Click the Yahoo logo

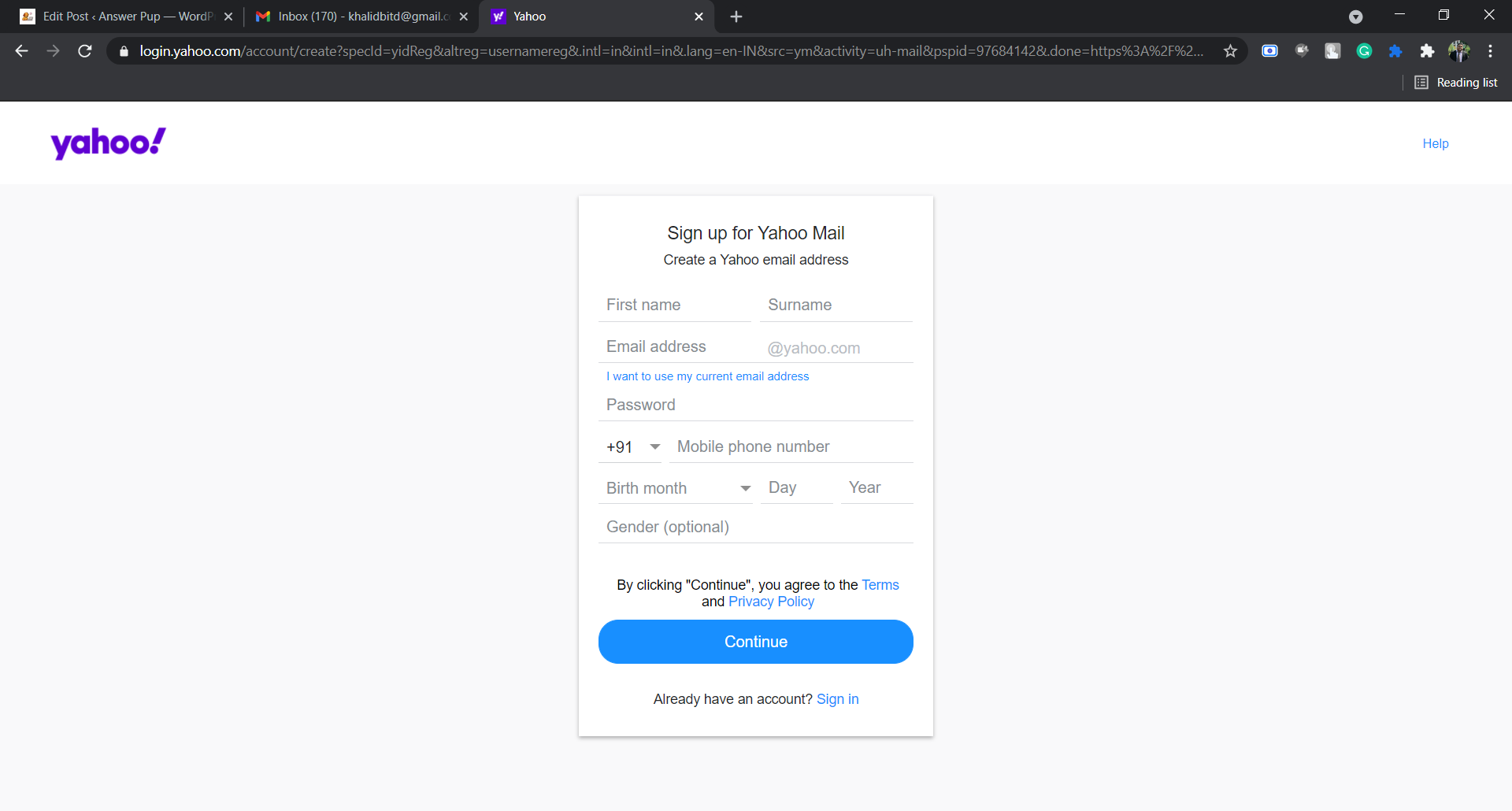(x=108, y=143)
